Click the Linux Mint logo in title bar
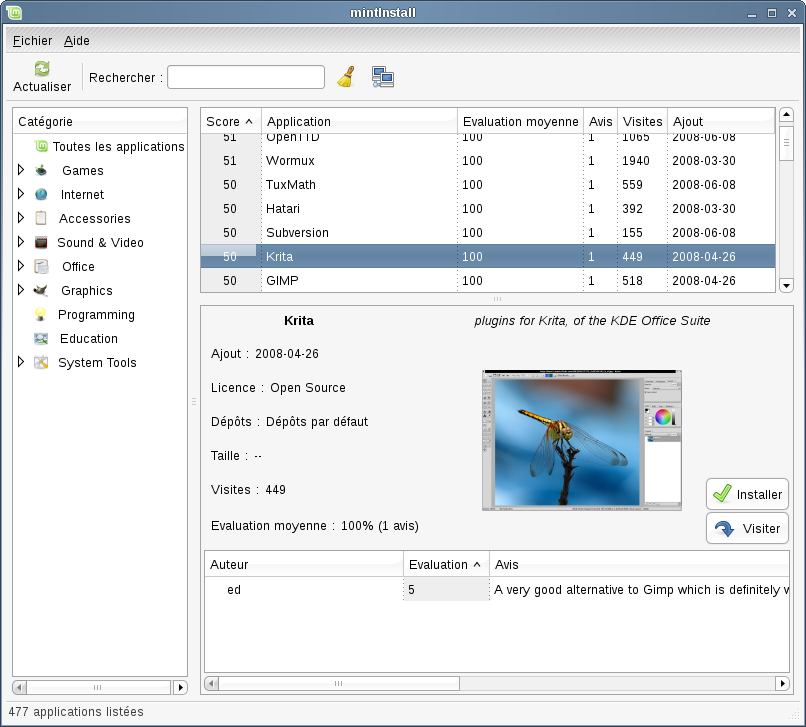 tap(14, 12)
